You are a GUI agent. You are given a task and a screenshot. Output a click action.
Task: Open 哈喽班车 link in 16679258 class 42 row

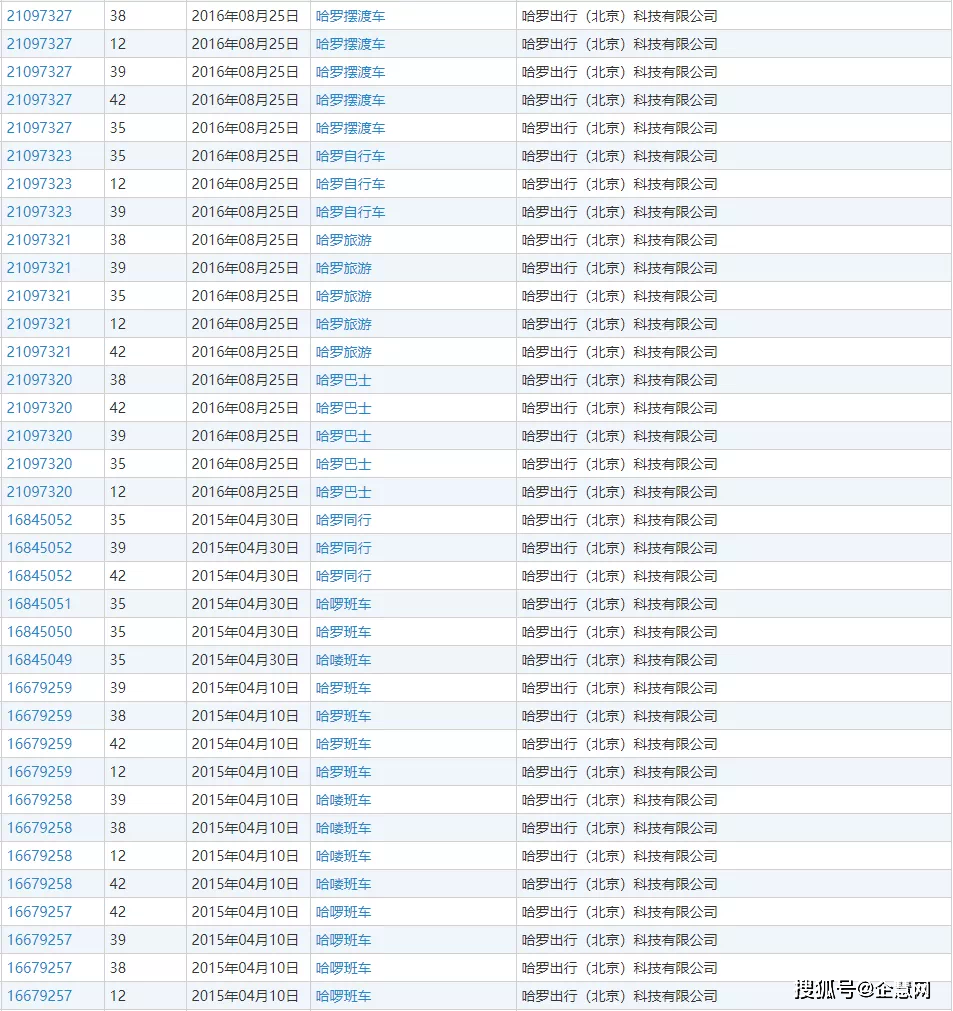tap(344, 885)
